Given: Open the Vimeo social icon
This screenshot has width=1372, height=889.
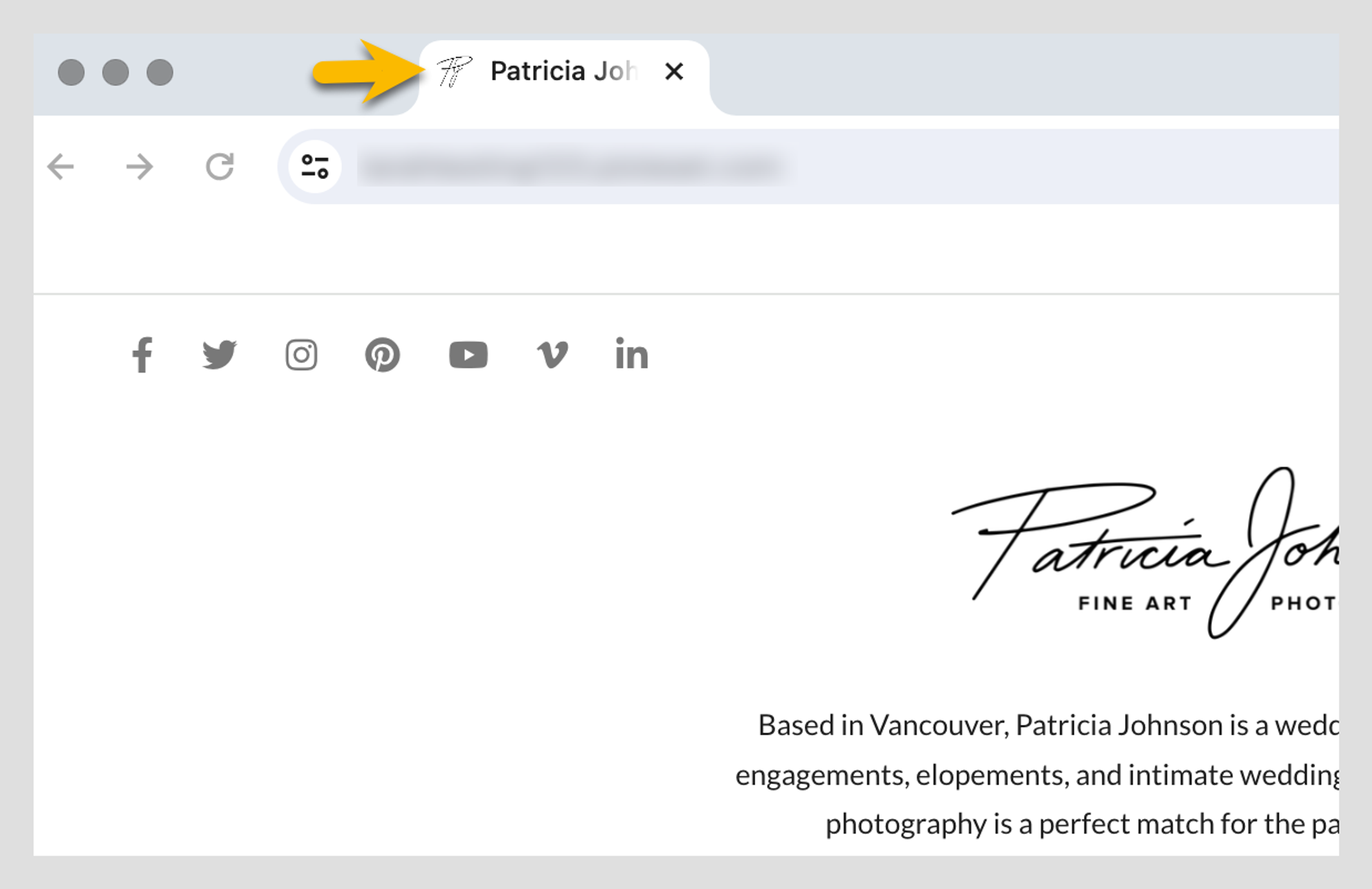Looking at the screenshot, I should click(x=553, y=355).
